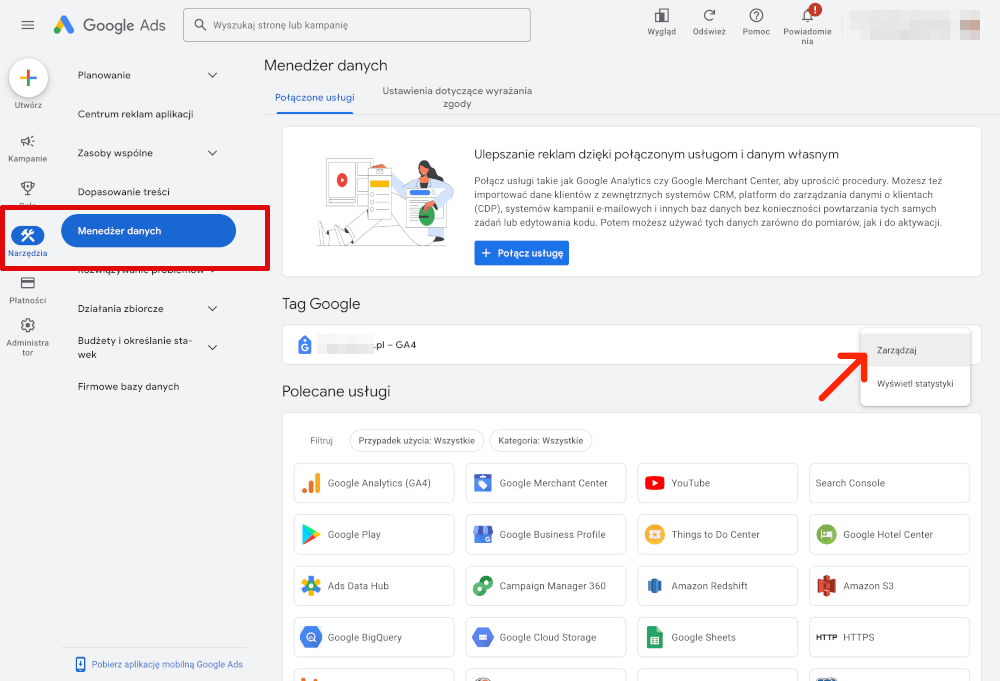Select the Ads Data Hub card
This screenshot has width=1000, height=681.
point(374,586)
